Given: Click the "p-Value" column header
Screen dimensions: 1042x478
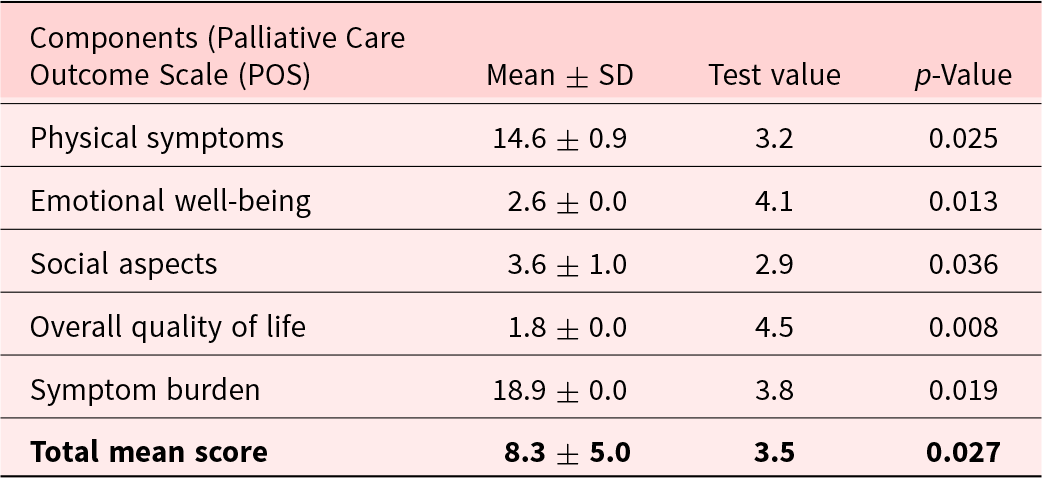Looking at the screenshot, I should (962, 76).
